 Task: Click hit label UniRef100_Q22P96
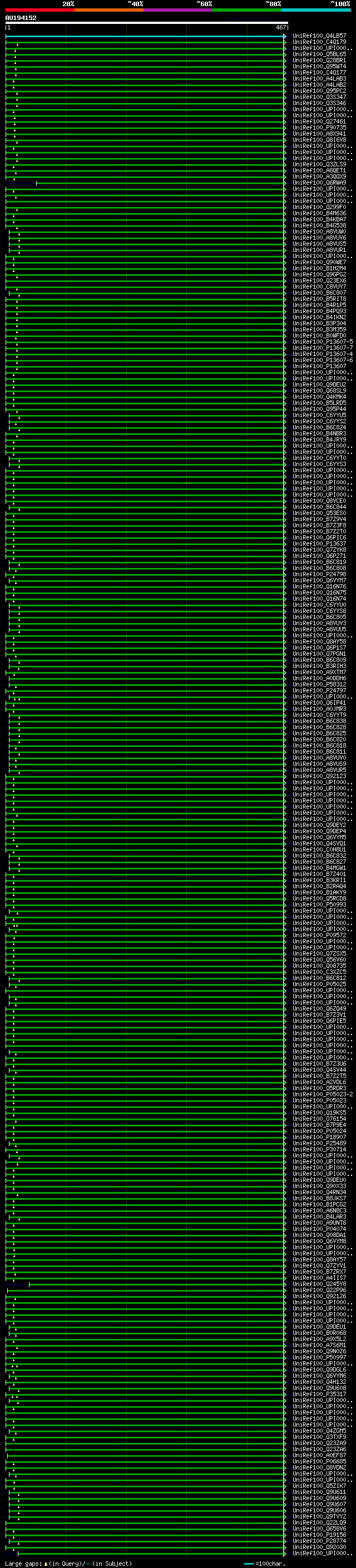(x=319, y=1290)
